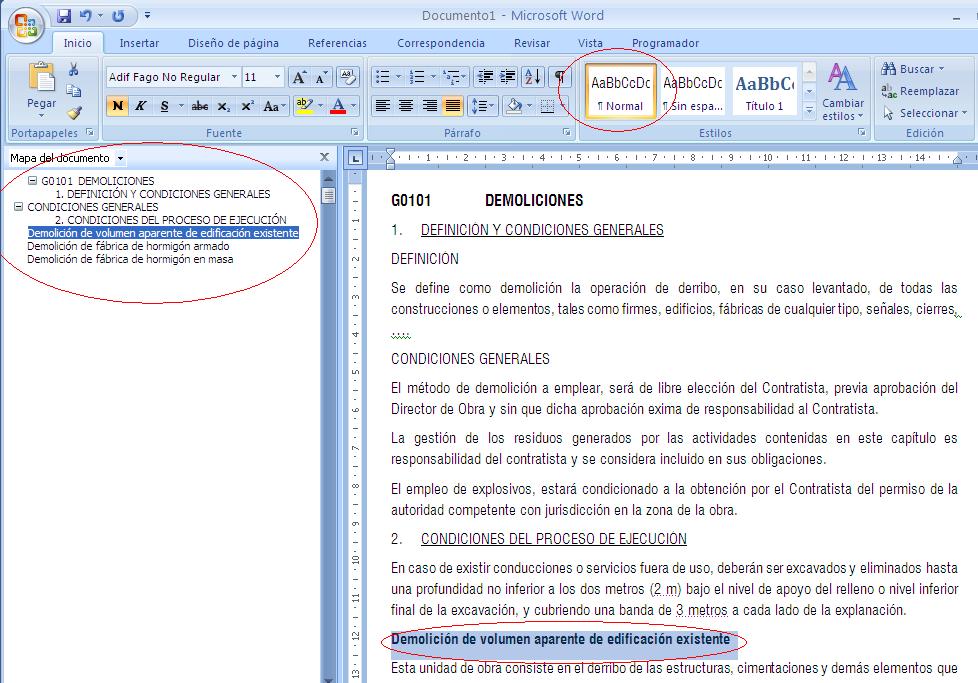Toggle superscript formatting
Viewport: 978px width, 683px height.
[x=247, y=106]
